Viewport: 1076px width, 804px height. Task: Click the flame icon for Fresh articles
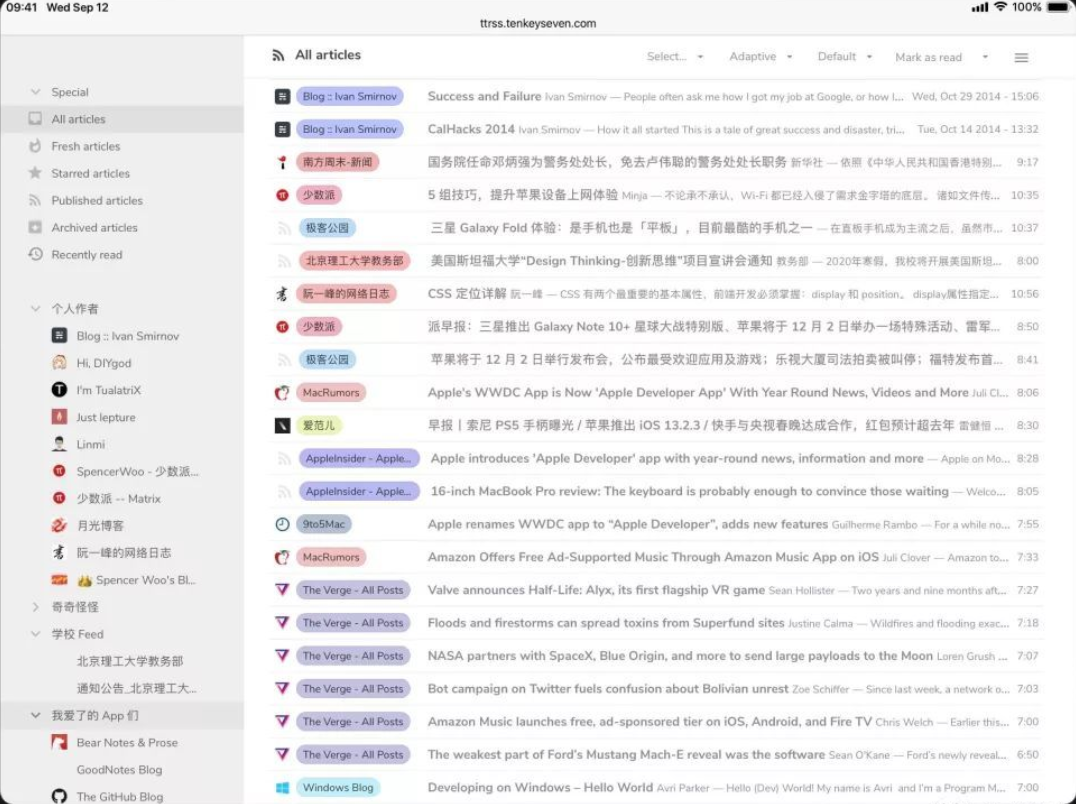point(35,146)
